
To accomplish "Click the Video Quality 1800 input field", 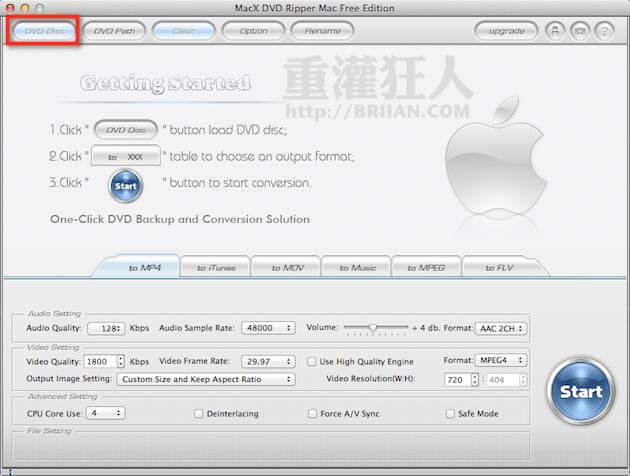I will pos(100,361).
